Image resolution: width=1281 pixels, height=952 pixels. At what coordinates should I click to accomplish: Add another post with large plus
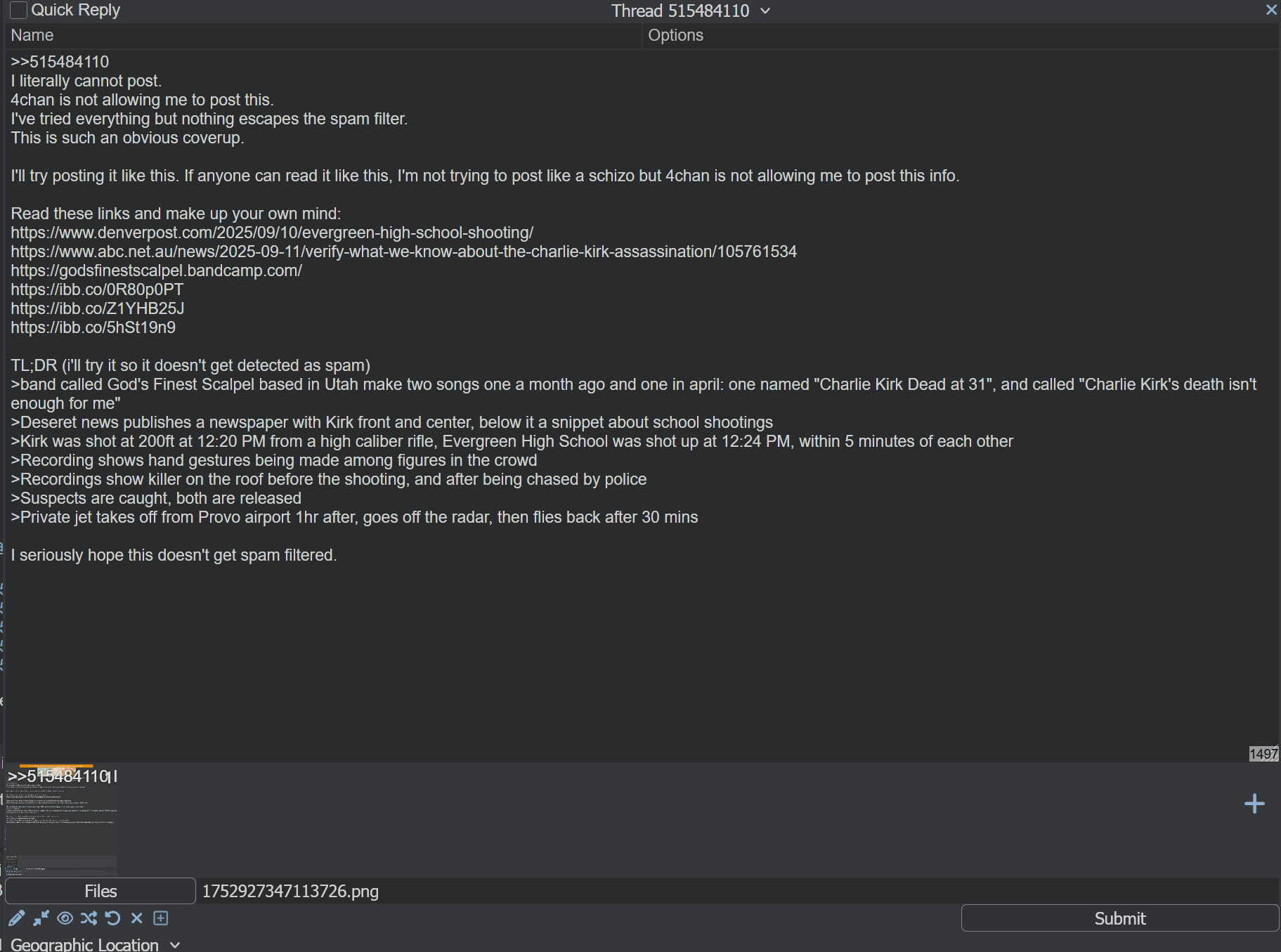tap(1254, 804)
